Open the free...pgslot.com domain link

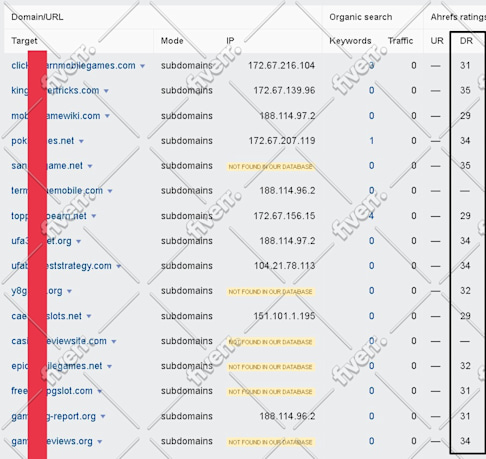pyautogui.click(x=52, y=391)
